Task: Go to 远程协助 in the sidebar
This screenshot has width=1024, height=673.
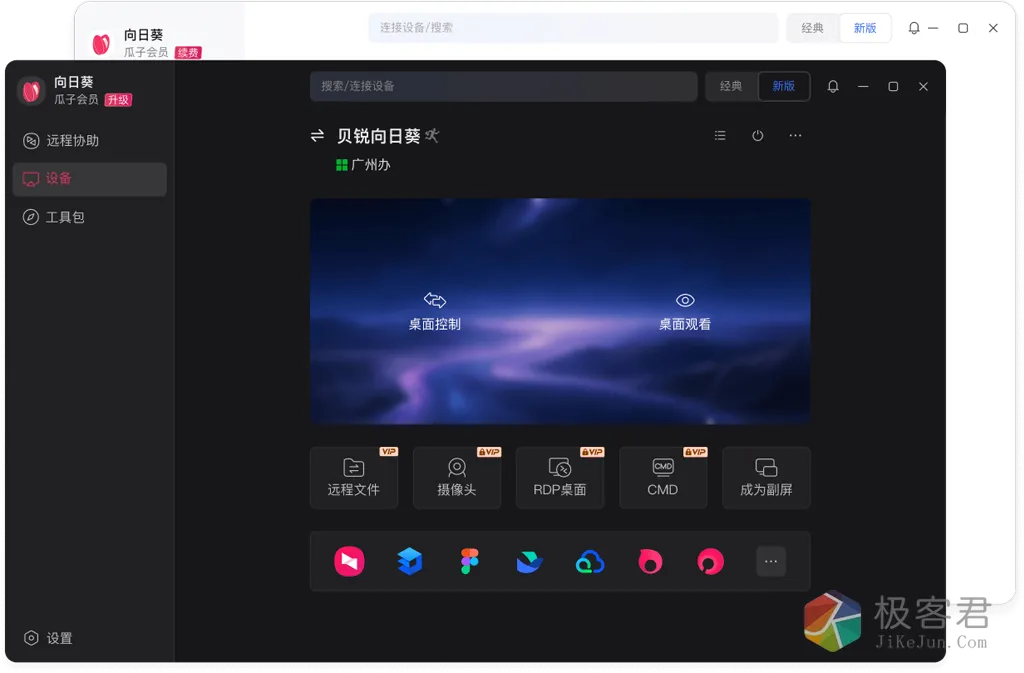Action: (72, 141)
